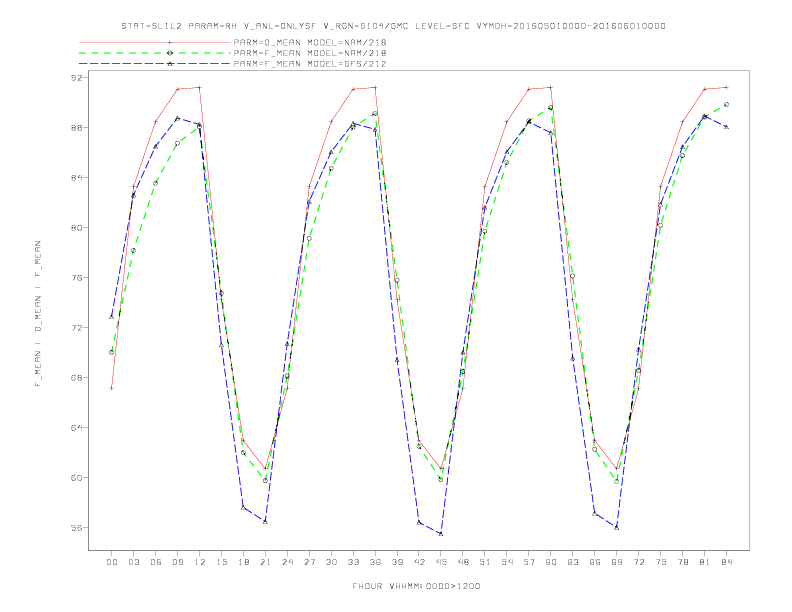Click the green circle data point at hour 84

(x=726, y=105)
